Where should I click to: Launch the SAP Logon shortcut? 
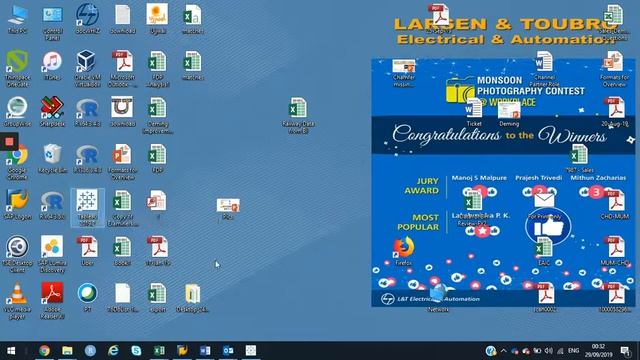pyautogui.click(x=17, y=205)
